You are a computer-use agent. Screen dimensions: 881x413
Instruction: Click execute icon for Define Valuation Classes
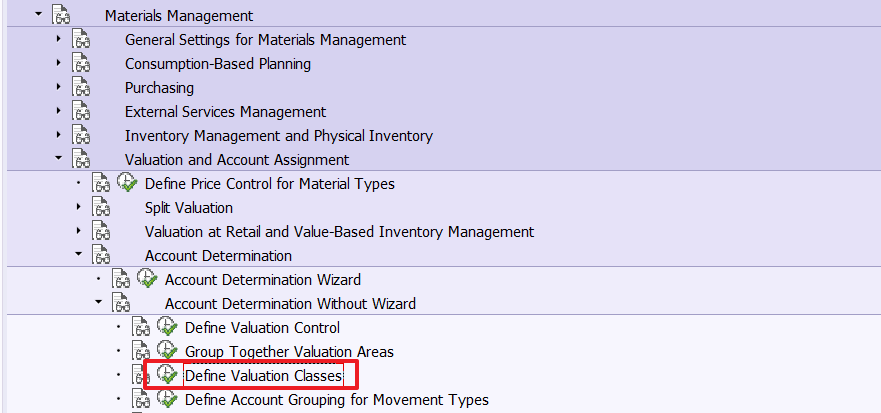pos(167,376)
